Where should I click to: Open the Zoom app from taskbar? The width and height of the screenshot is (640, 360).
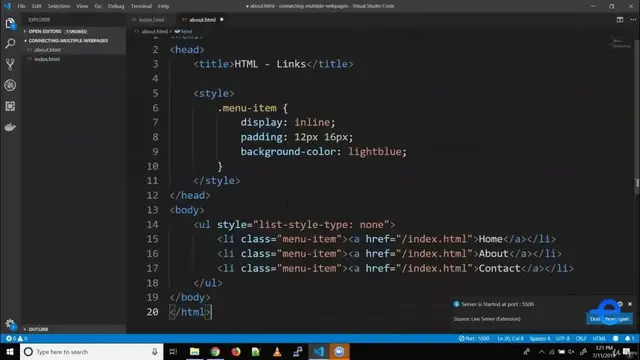click(339, 351)
